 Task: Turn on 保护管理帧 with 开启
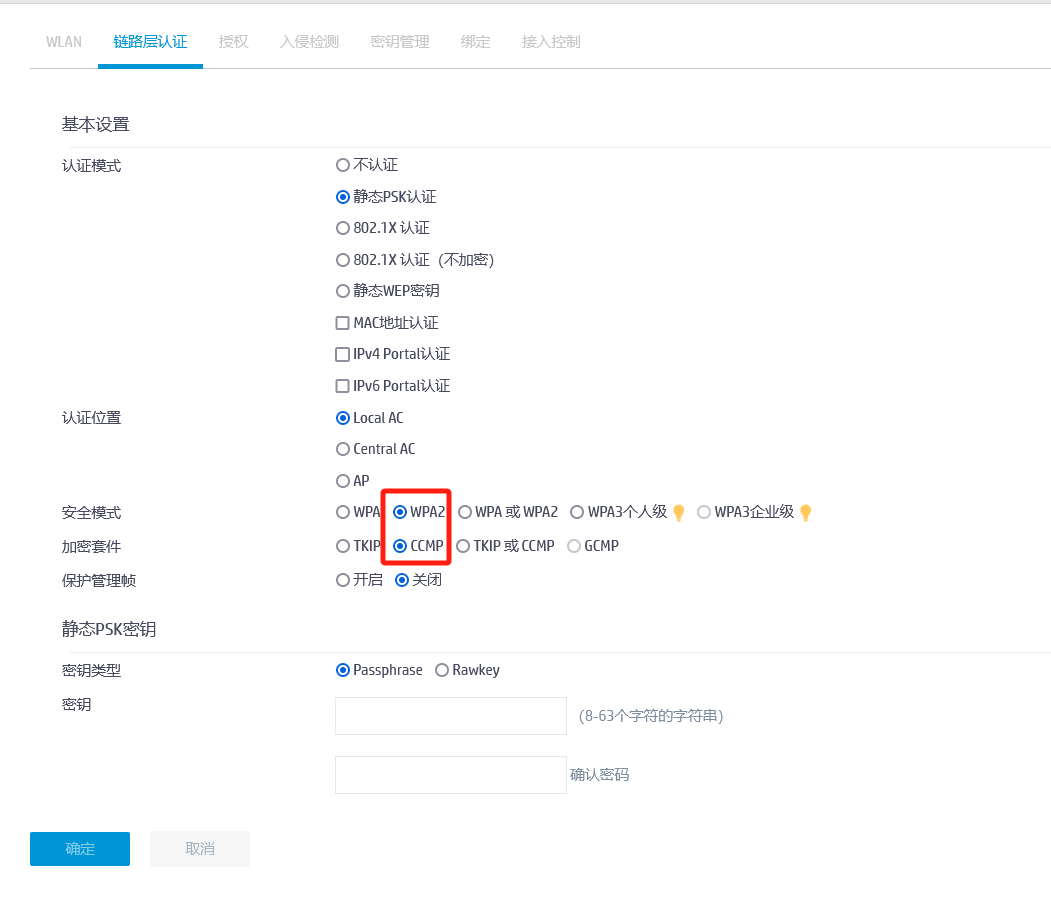343,580
